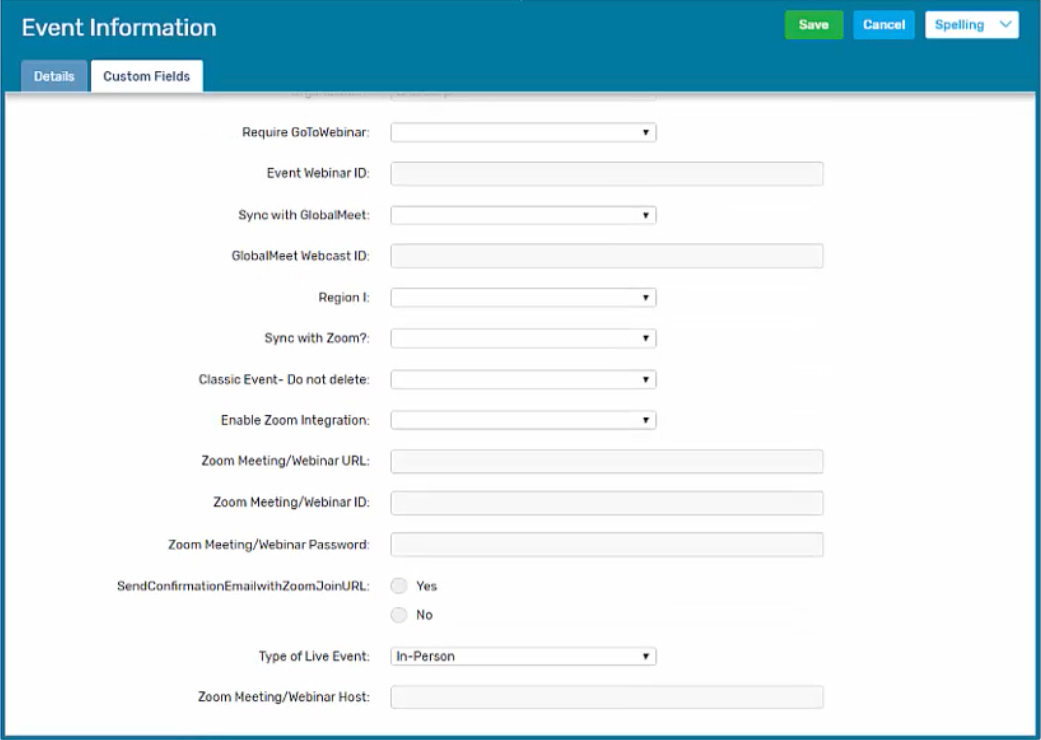Screen dimensions: 1041x740
Task: Expand the Require GoToWebinar dropdown
Action: click(x=523, y=132)
